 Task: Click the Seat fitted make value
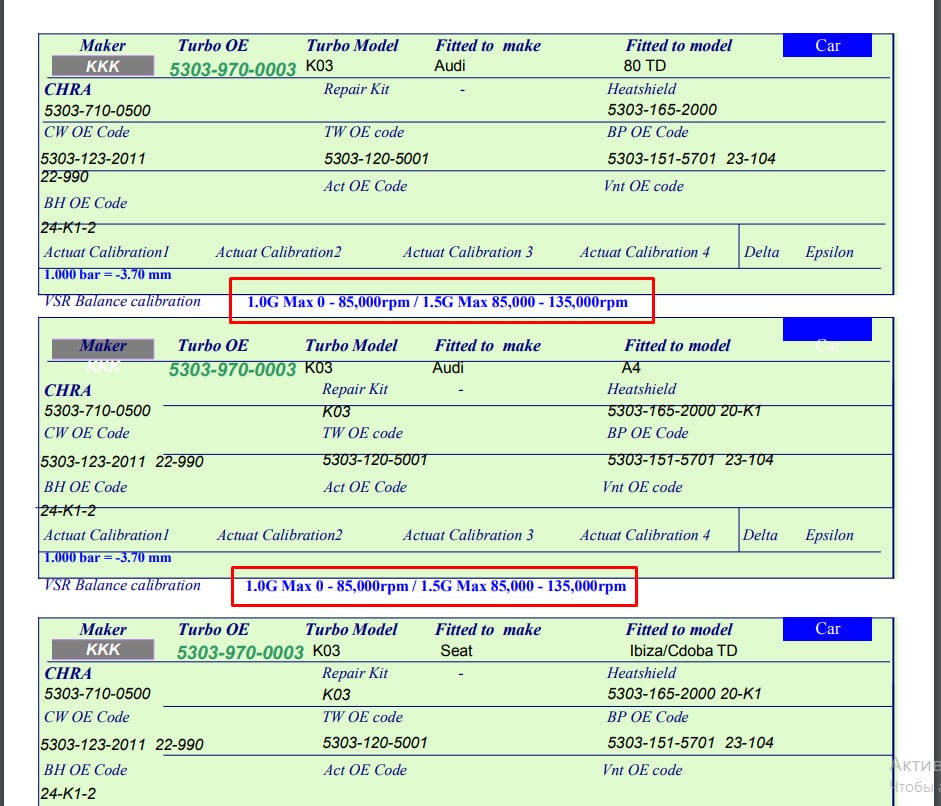(x=456, y=651)
